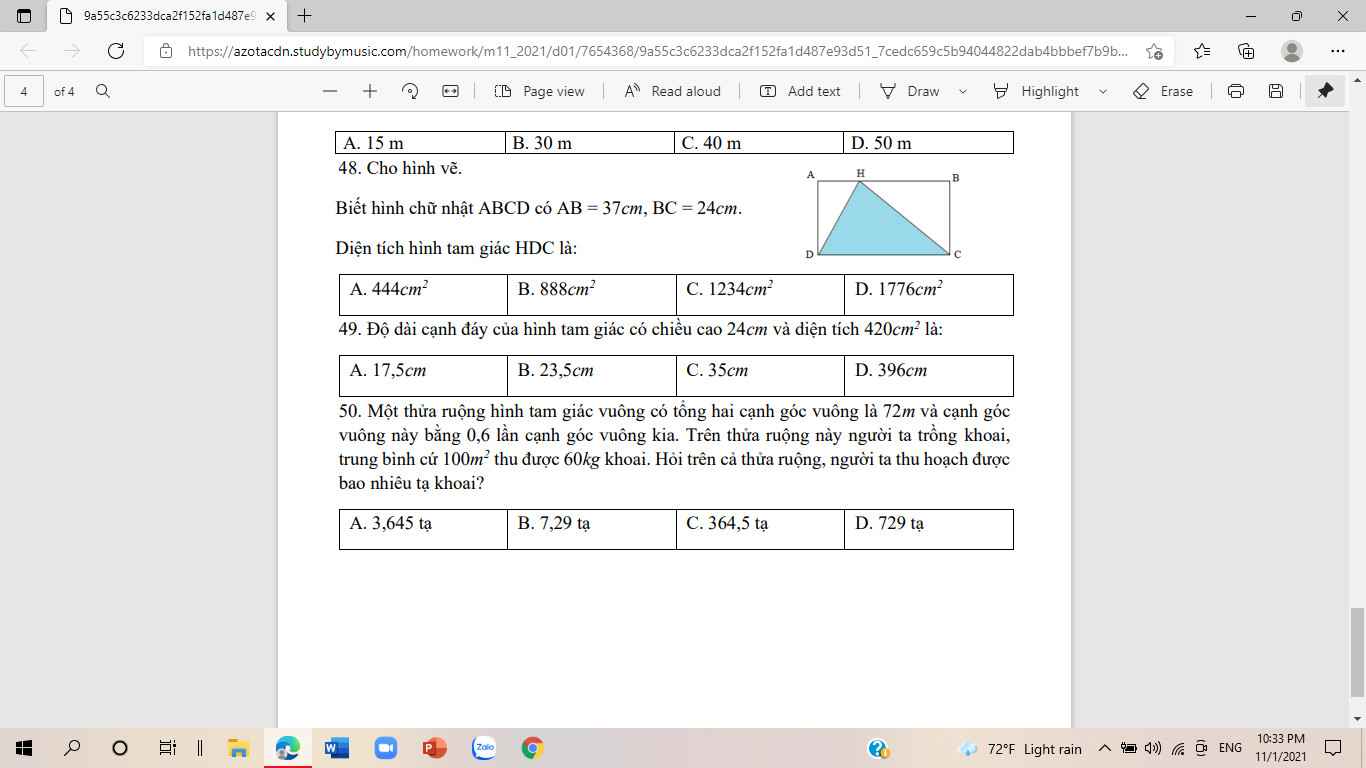Edit the PDF page number field

24,91
